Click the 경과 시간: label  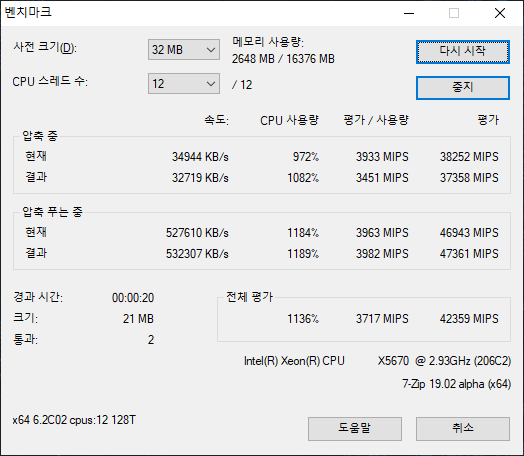click(x=38, y=297)
